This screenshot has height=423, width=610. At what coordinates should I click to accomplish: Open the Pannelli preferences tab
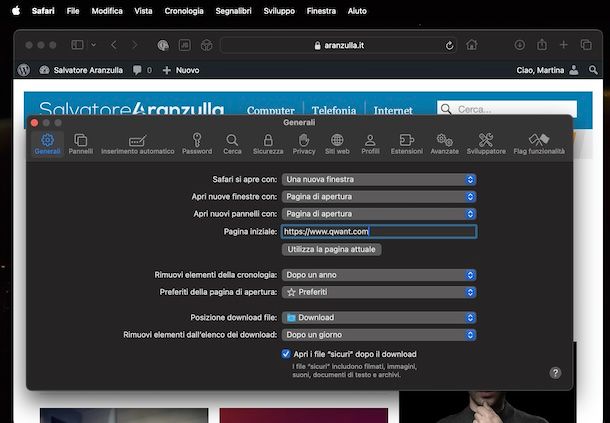point(81,144)
